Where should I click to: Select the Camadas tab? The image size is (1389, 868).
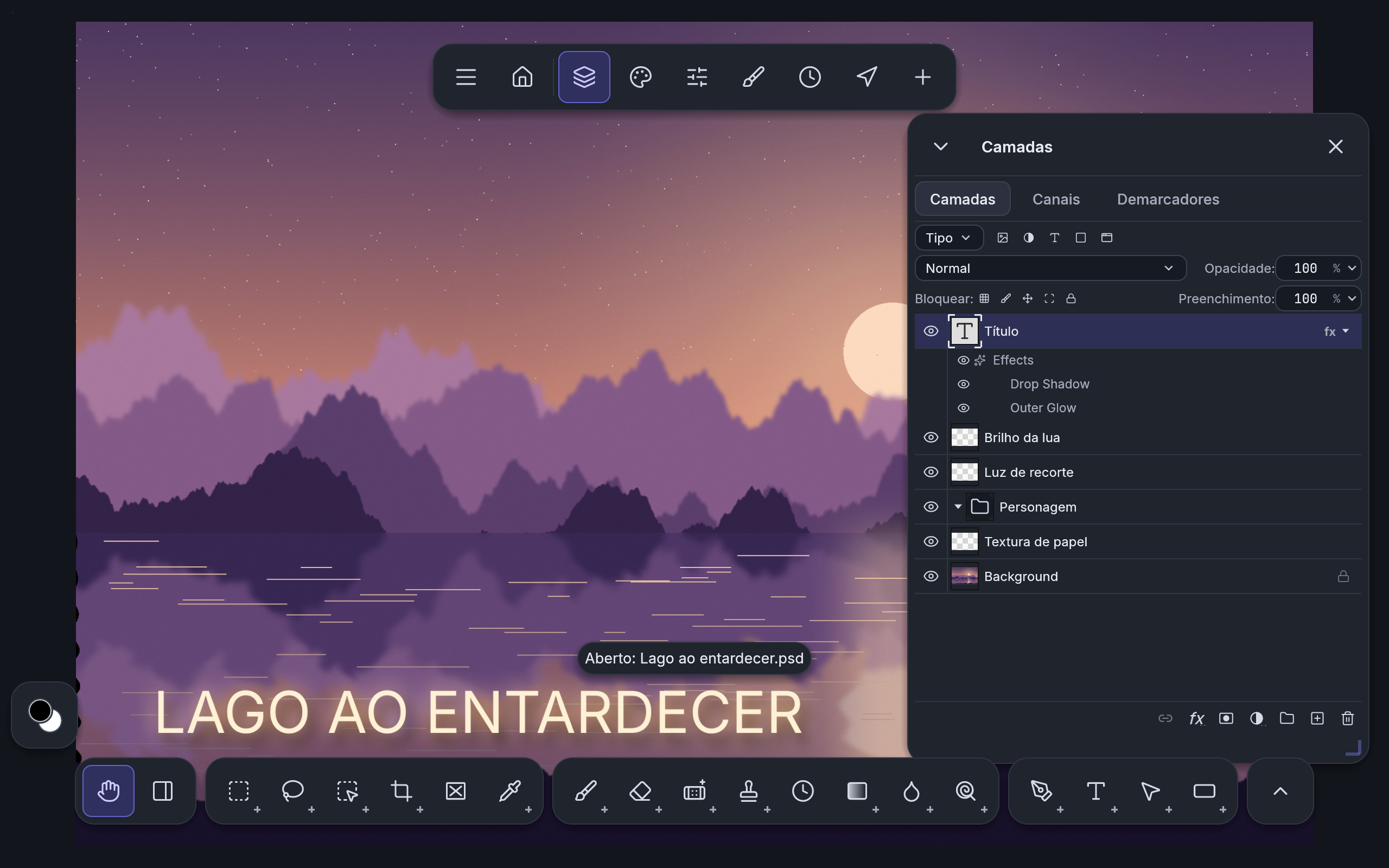coord(963,199)
